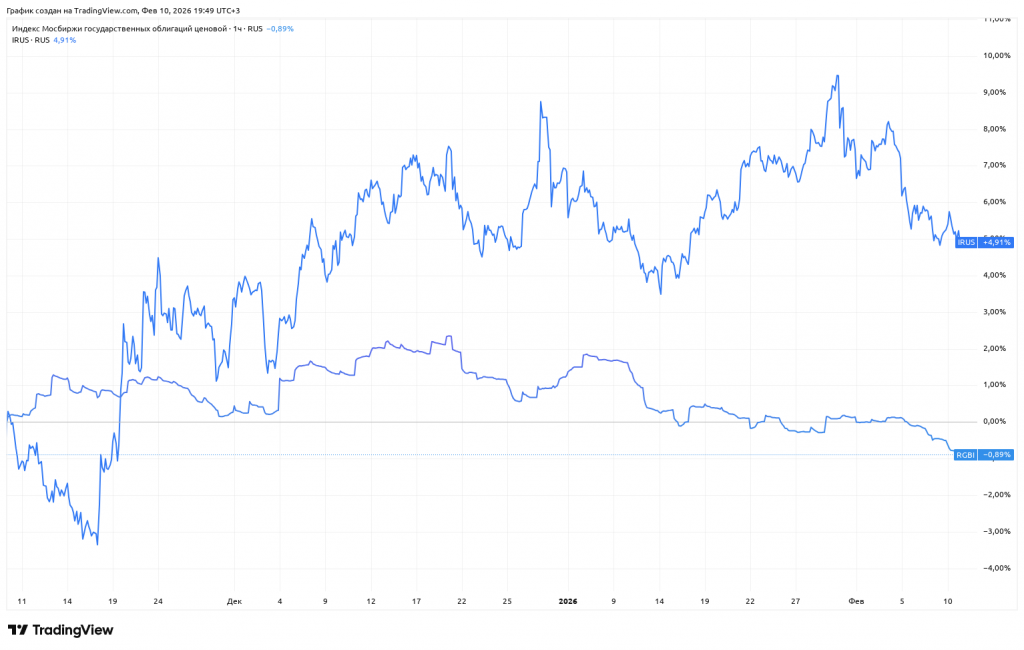This screenshot has height=650, width=1024.
Task: Click the 4,91% legend value
Action: point(65,40)
